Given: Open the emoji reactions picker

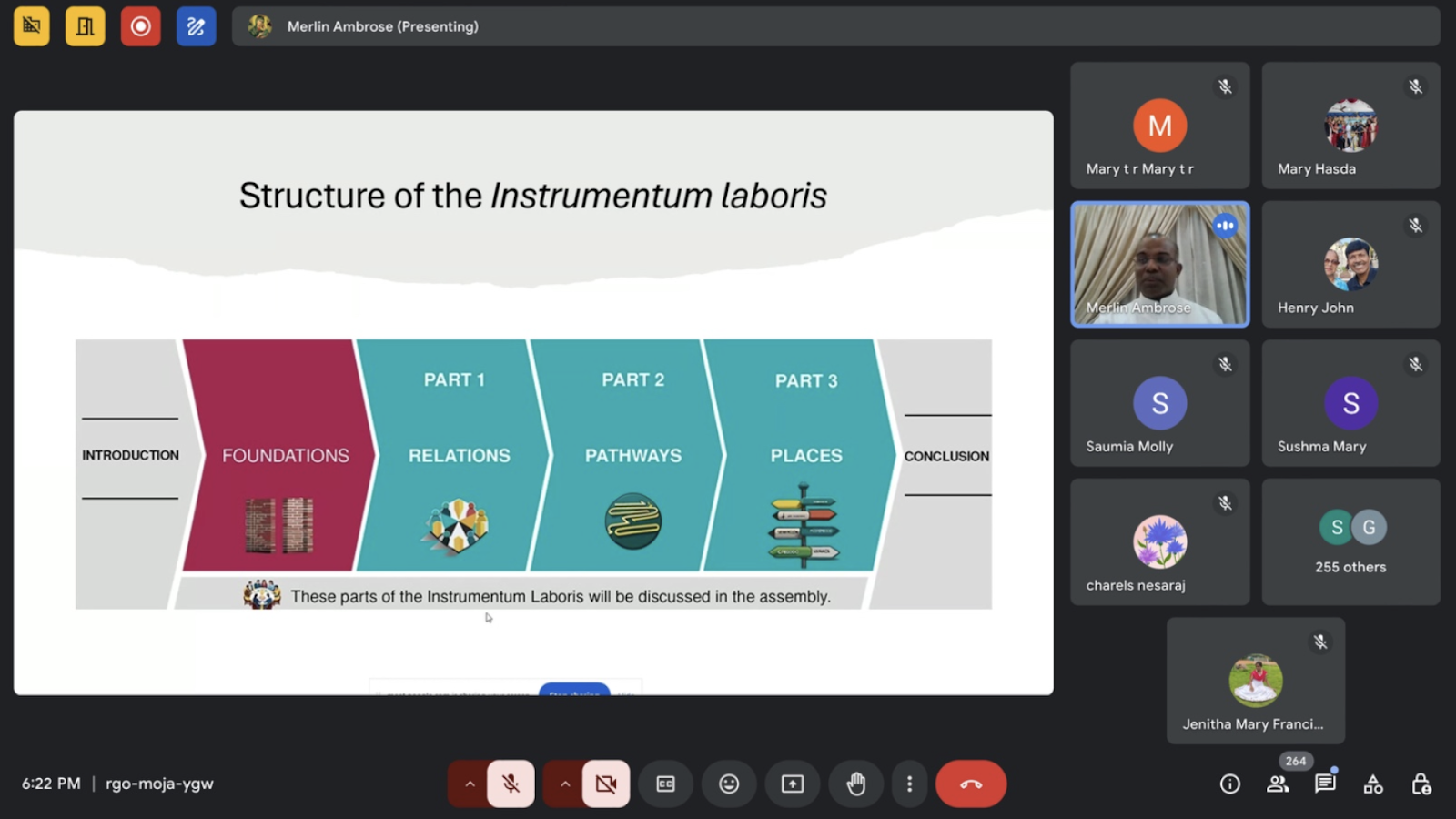Looking at the screenshot, I should click(x=729, y=784).
